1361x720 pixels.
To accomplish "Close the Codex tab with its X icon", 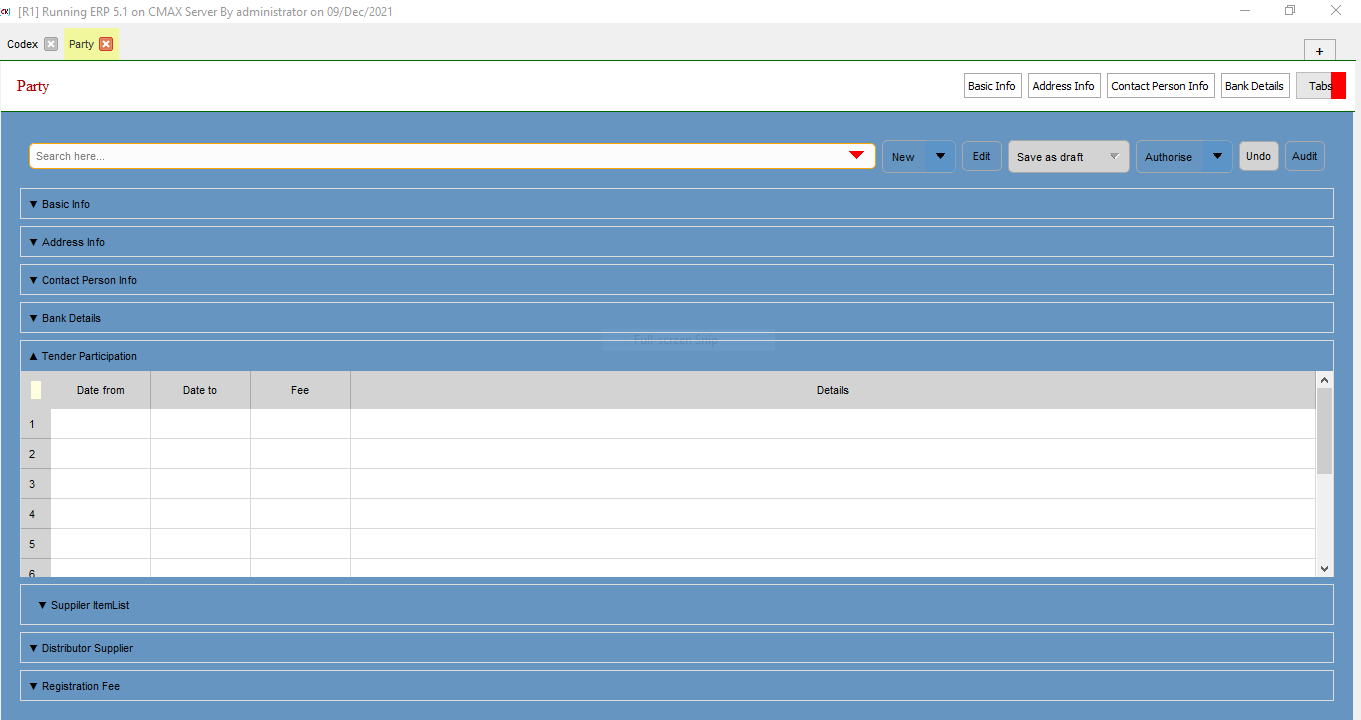I will pos(51,44).
